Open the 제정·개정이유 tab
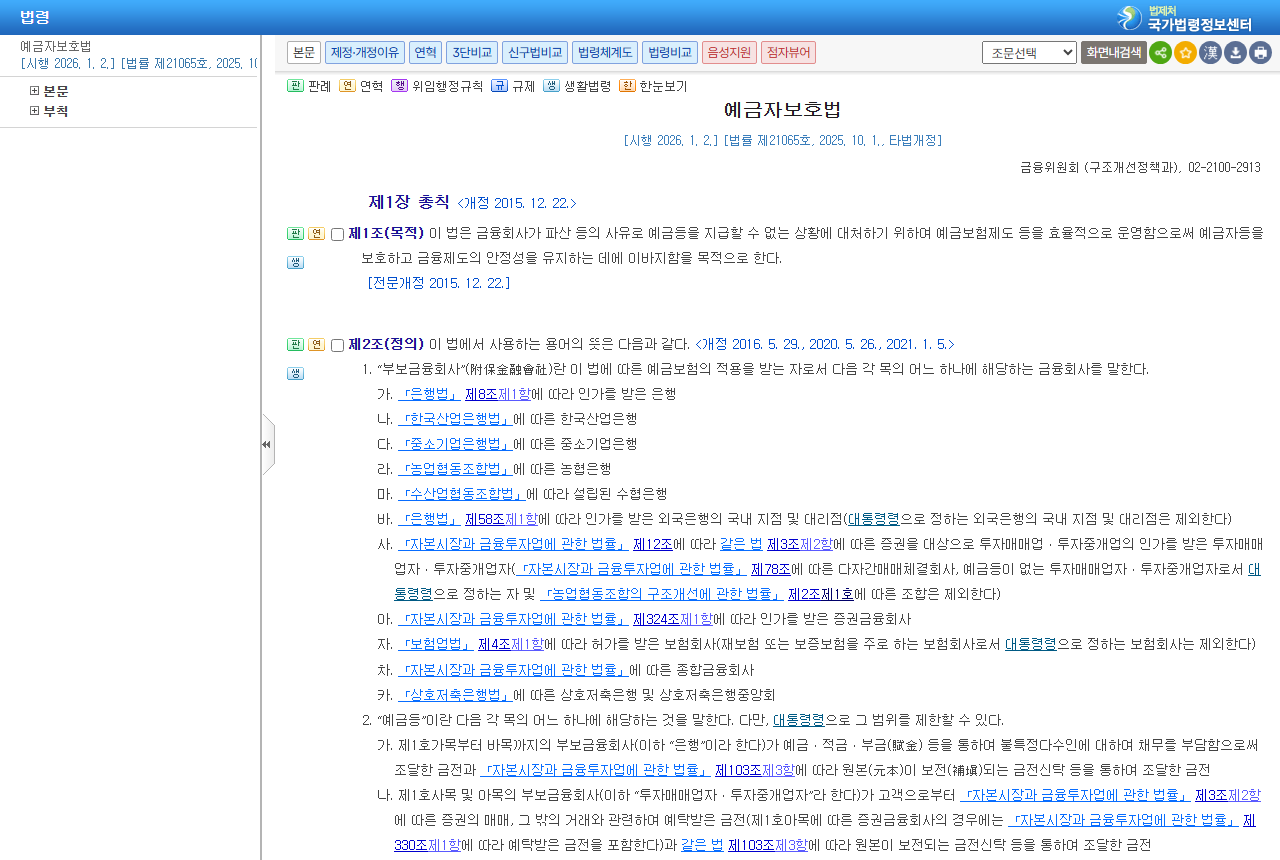The image size is (1280, 860). click(365, 52)
